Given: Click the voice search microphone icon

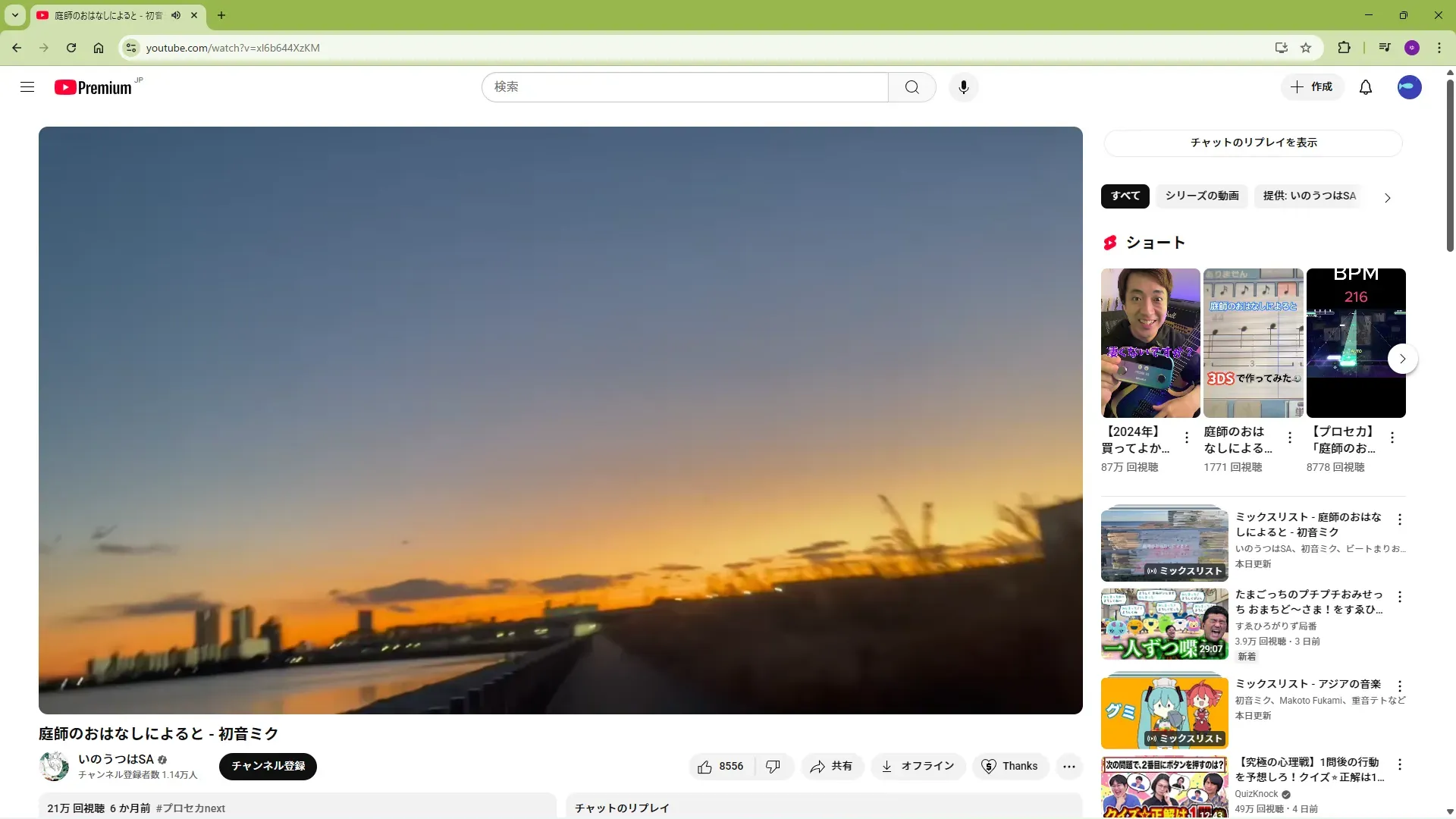Looking at the screenshot, I should 963,87.
